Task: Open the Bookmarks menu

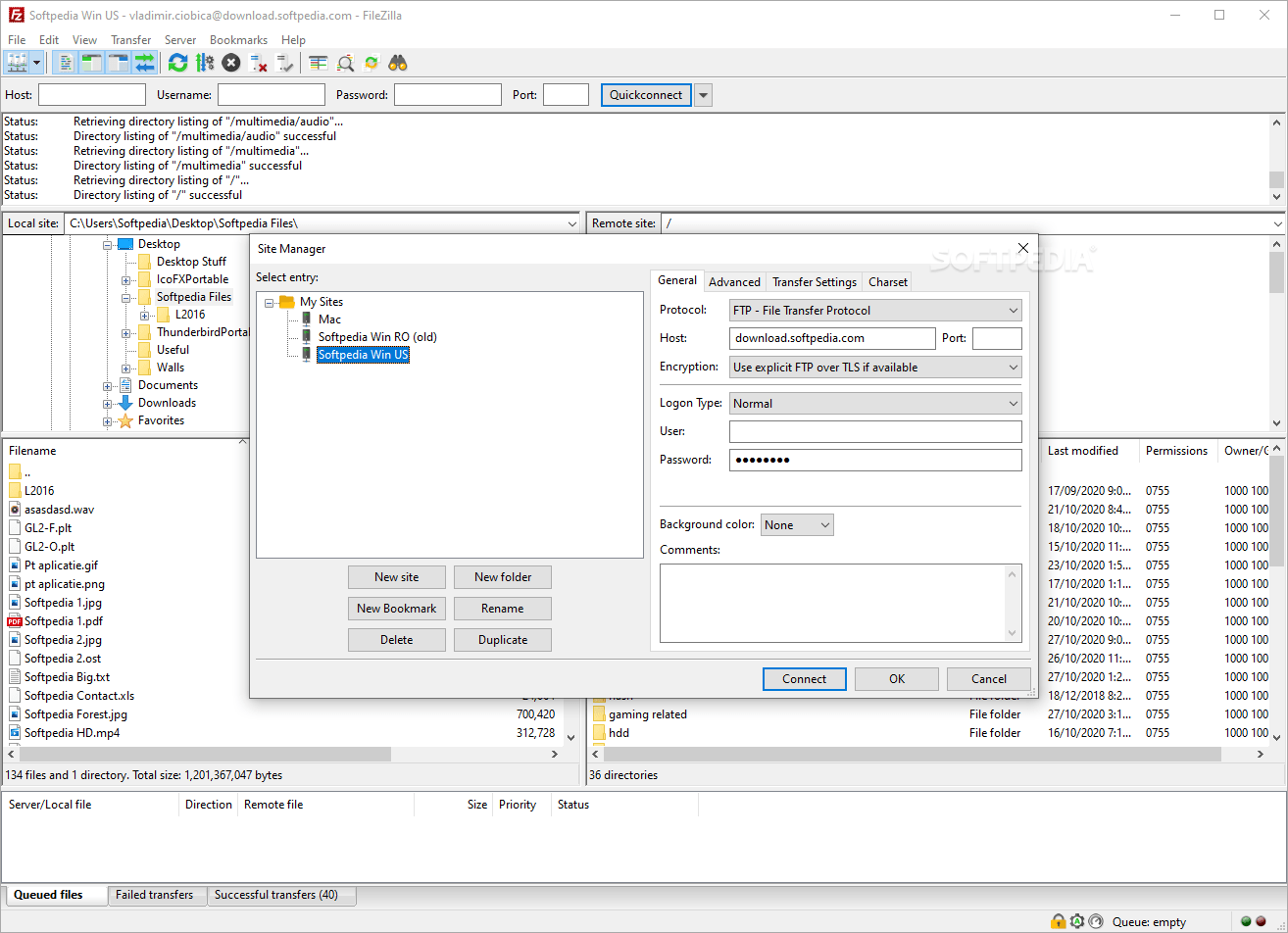Action: coord(238,40)
